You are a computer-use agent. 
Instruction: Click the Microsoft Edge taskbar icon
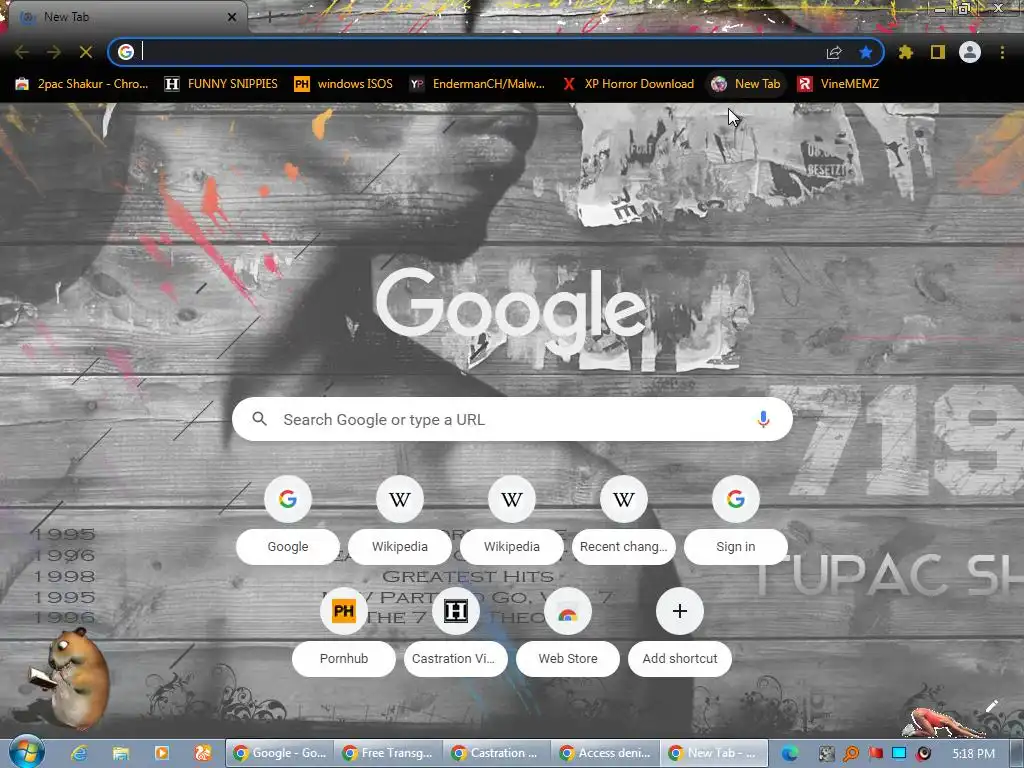coord(790,754)
